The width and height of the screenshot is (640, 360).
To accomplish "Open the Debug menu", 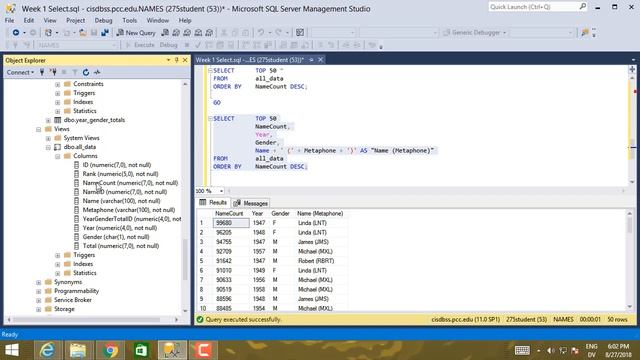I will 103,20.
